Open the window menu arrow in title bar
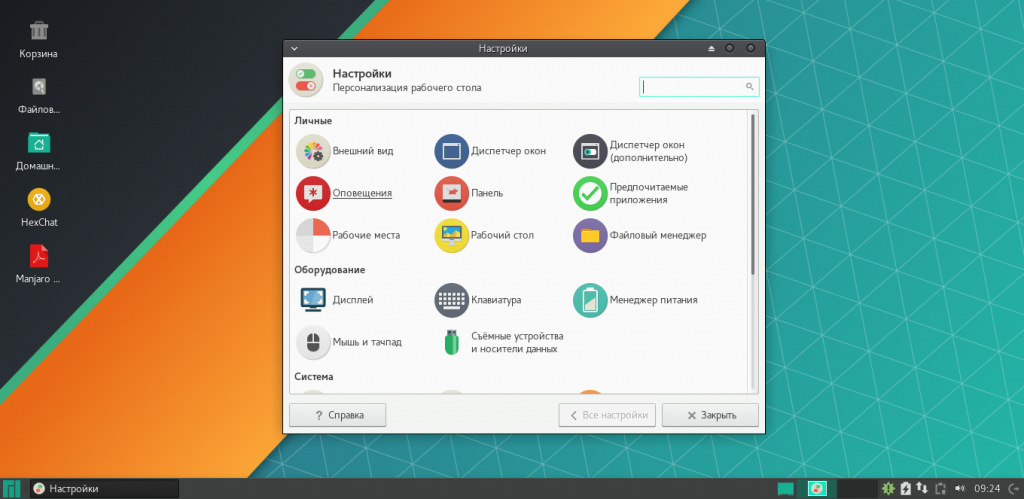1024x499 pixels. pyautogui.click(x=294, y=48)
